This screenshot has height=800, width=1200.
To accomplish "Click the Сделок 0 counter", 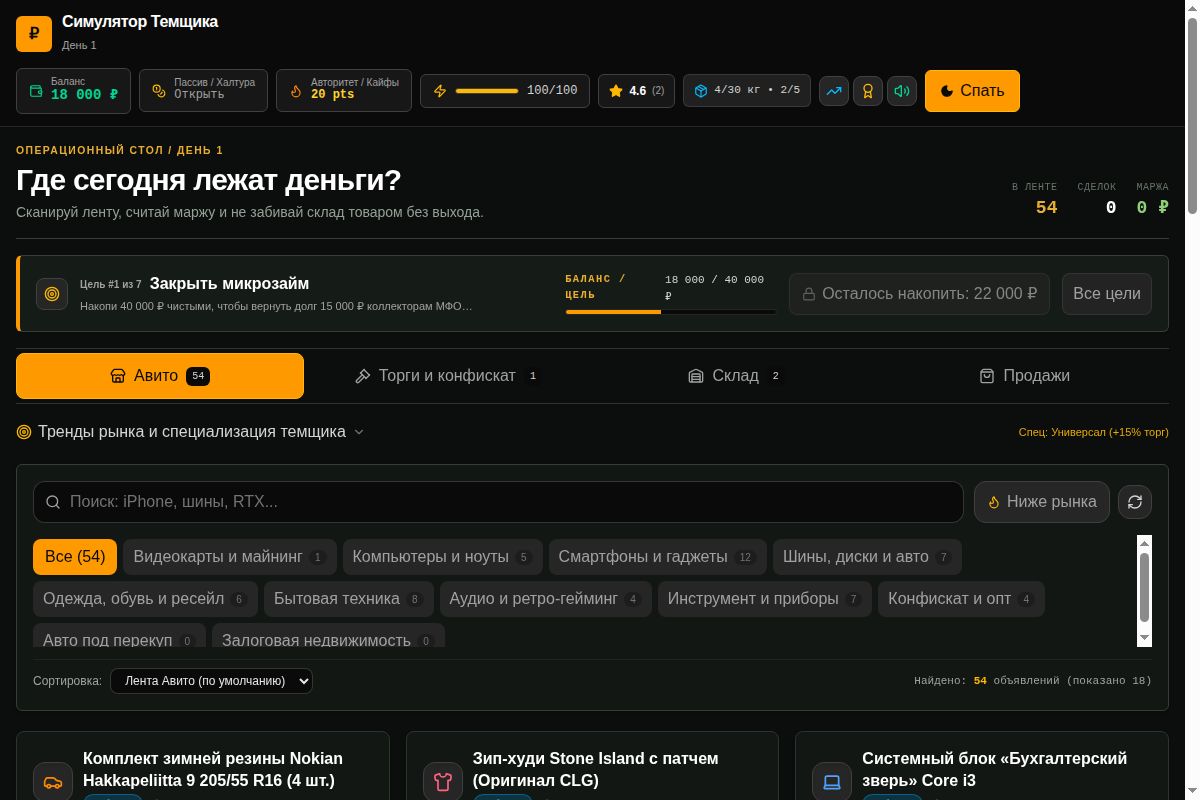I will [x=1097, y=199].
